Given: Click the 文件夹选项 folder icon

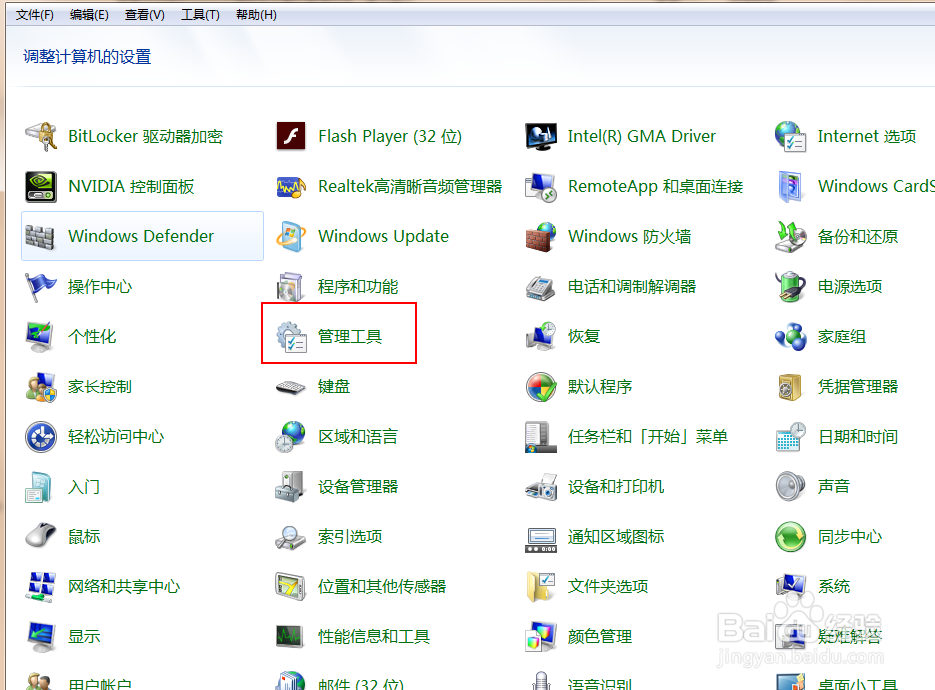Looking at the screenshot, I should 541,587.
